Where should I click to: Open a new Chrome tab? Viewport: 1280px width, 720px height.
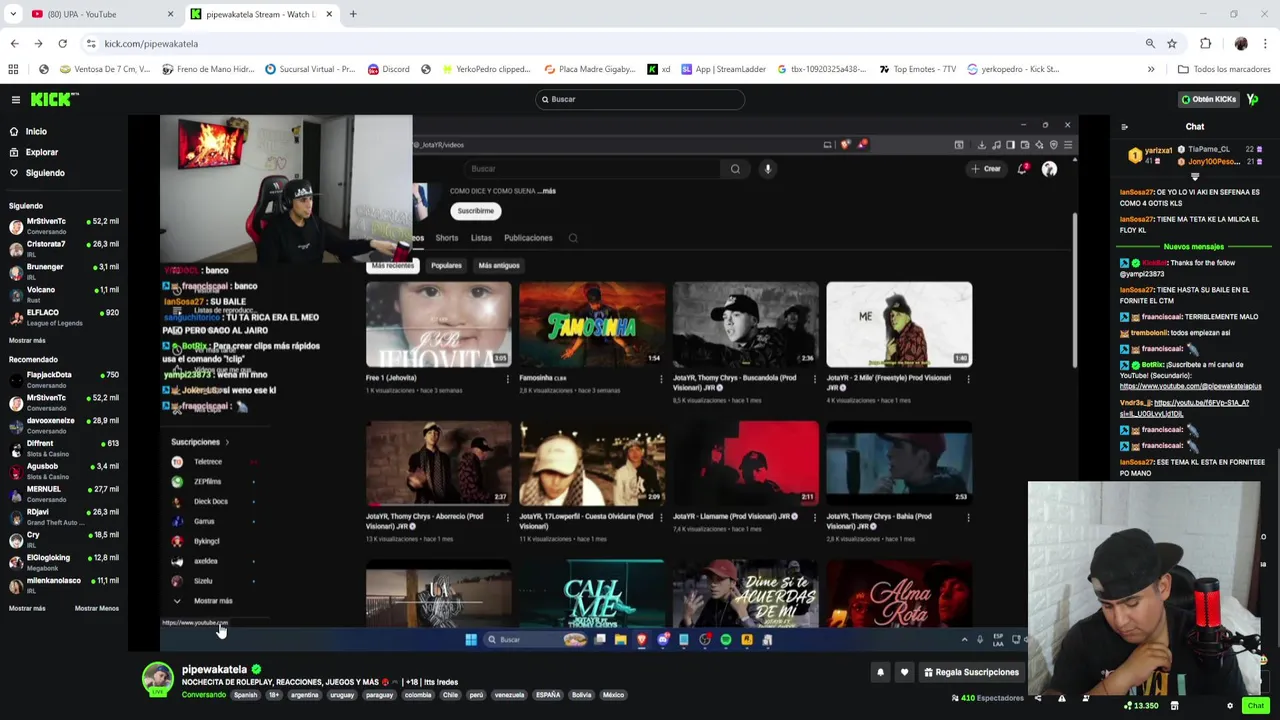pyautogui.click(x=353, y=14)
